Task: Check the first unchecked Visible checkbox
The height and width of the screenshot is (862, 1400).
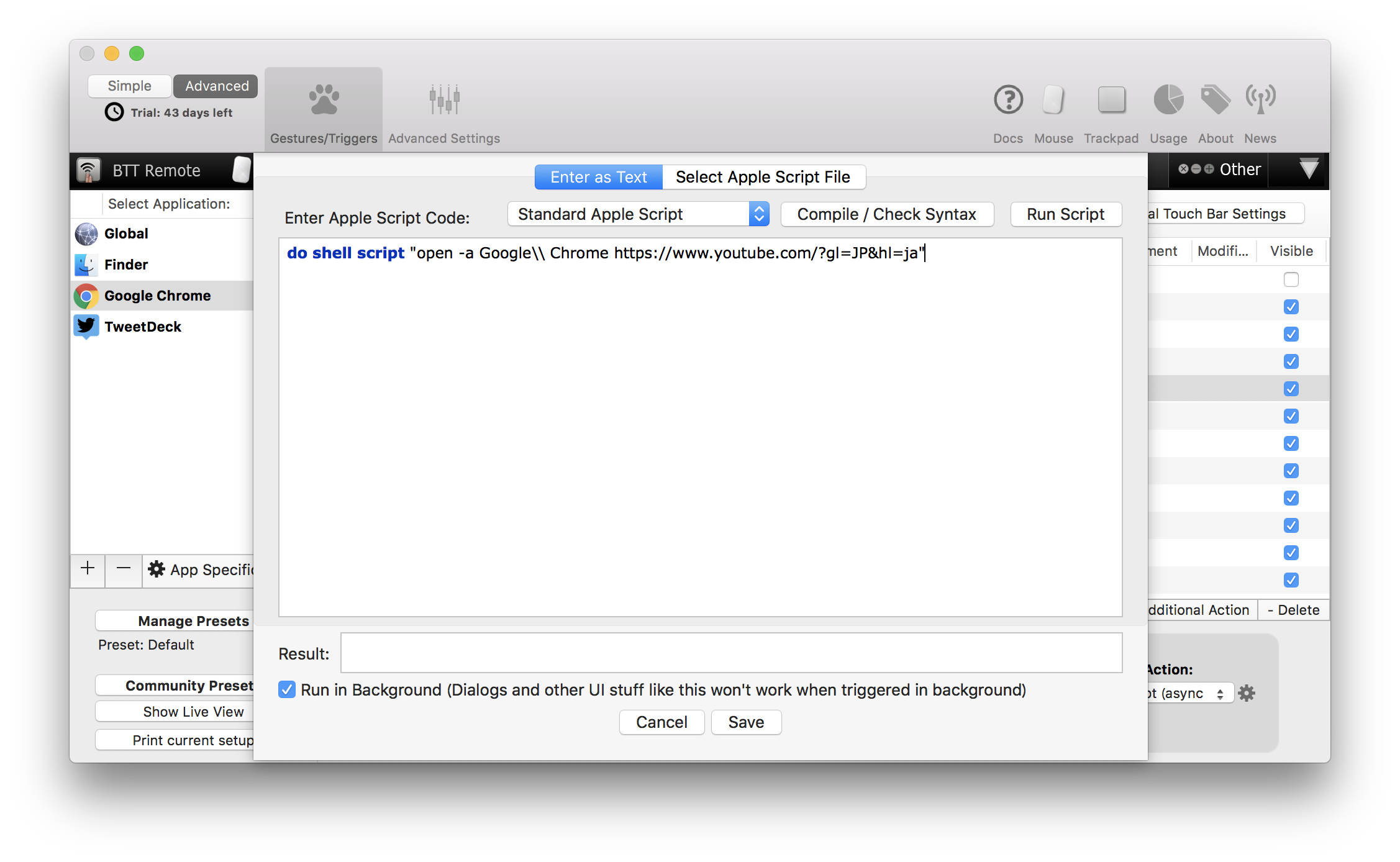Action: click(1291, 279)
